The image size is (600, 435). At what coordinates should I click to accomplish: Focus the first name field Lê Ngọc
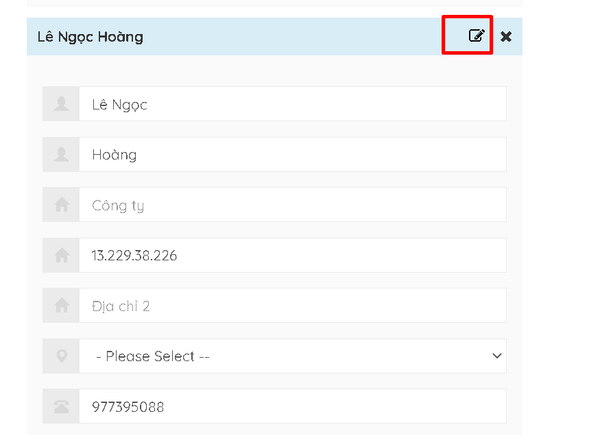click(x=293, y=104)
